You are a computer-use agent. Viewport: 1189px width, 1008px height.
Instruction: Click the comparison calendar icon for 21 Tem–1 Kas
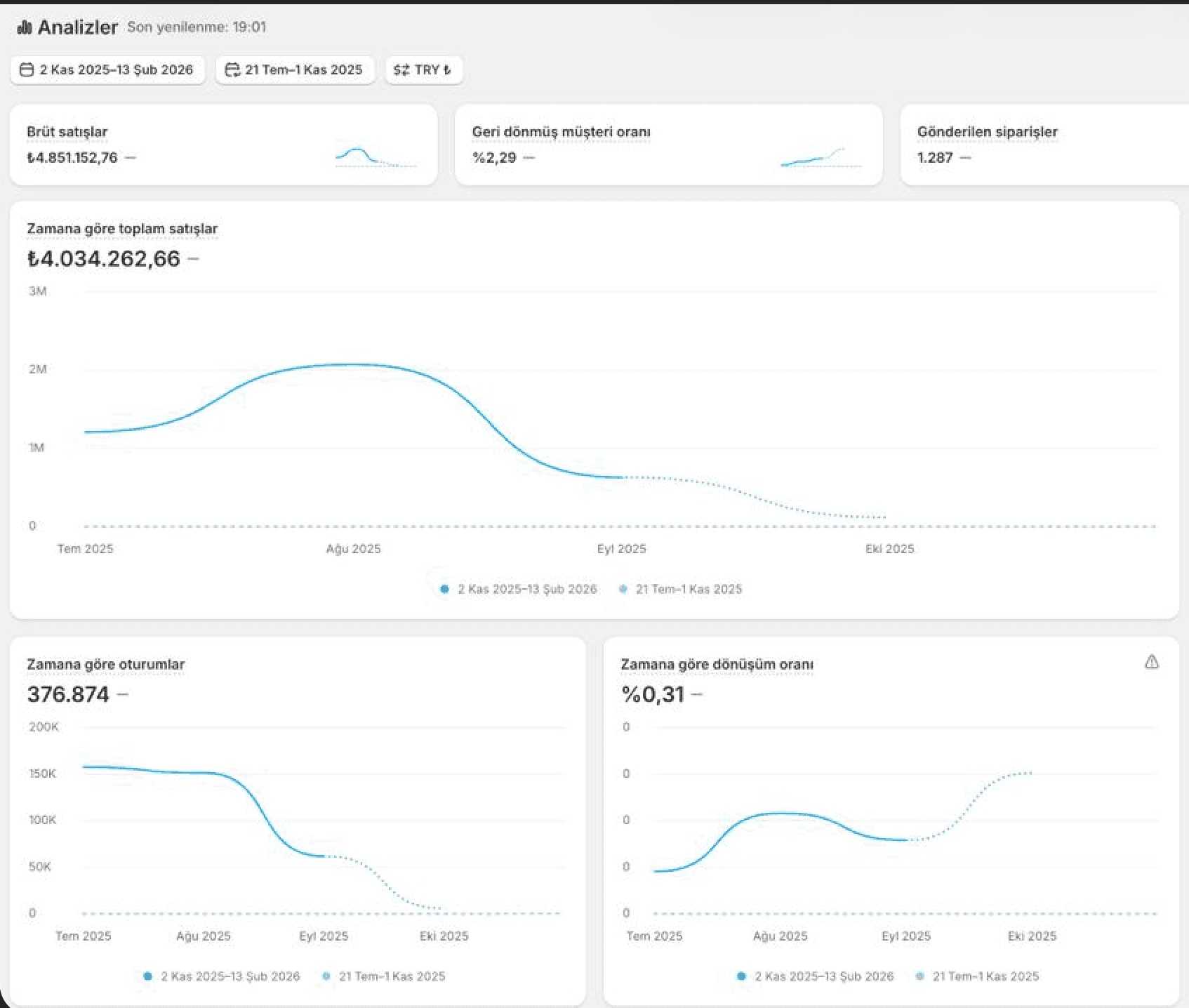(232, 69)
